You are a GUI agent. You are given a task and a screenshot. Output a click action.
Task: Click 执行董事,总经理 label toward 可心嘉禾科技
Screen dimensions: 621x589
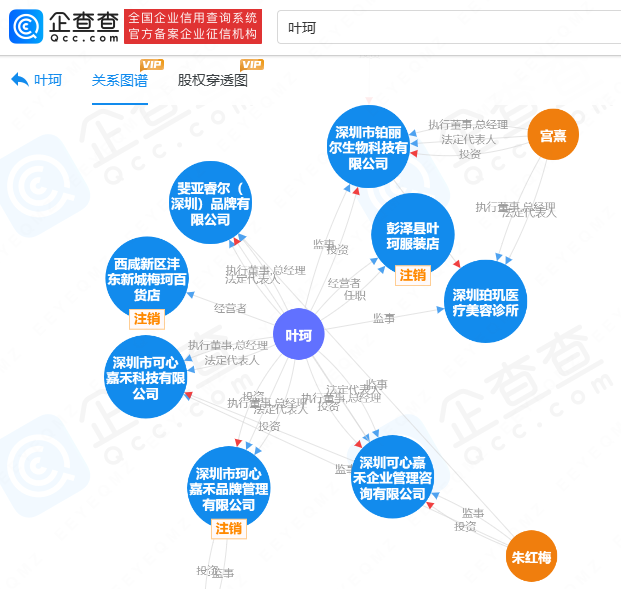[x=228, y=345]
